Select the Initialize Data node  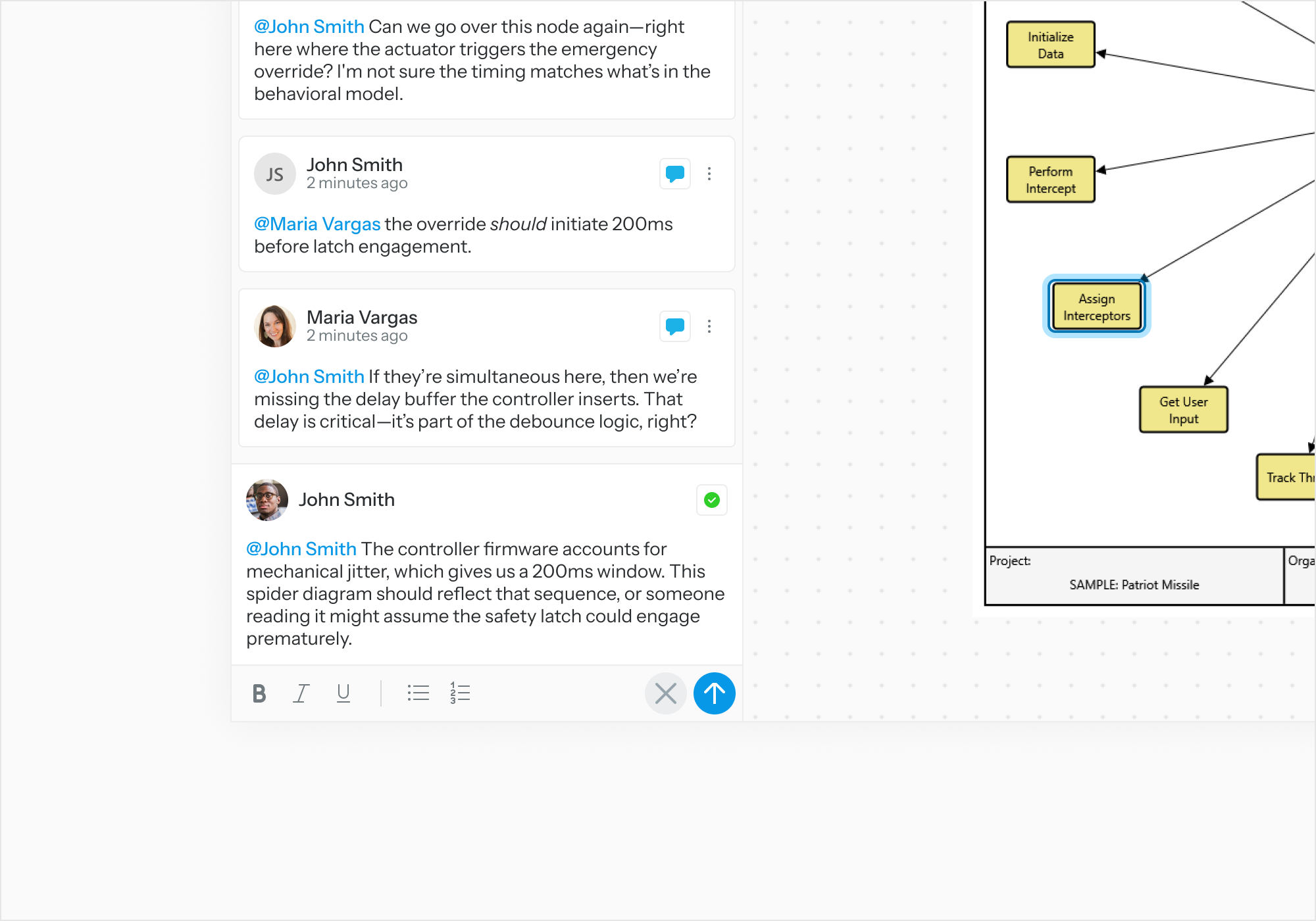[x=1050, y=45]
